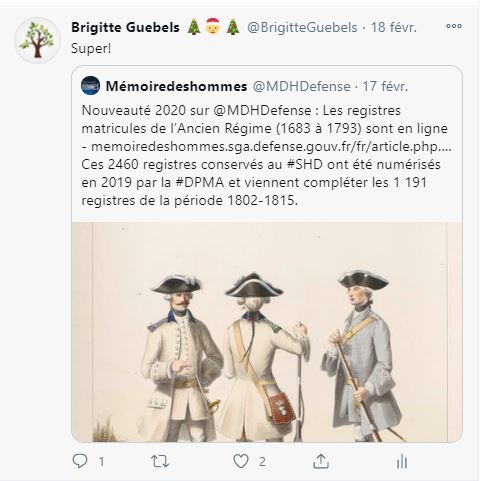Viewport: 481px width, 481px height.
Task: View tweet analytics bar chart icon
Action: (x=402, y=462)
